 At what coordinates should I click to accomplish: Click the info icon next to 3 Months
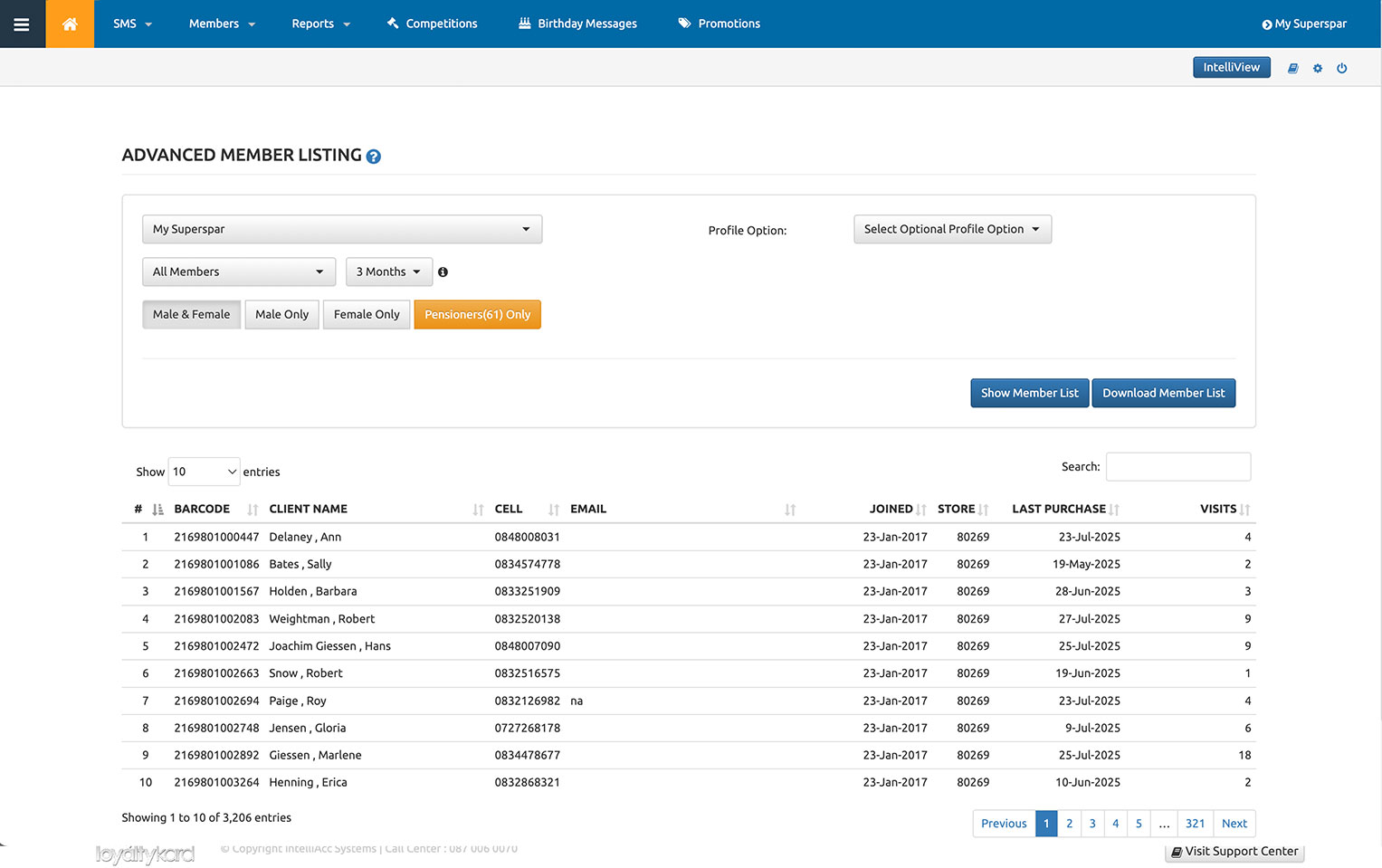pyautogui.click(x=443, y=272)
